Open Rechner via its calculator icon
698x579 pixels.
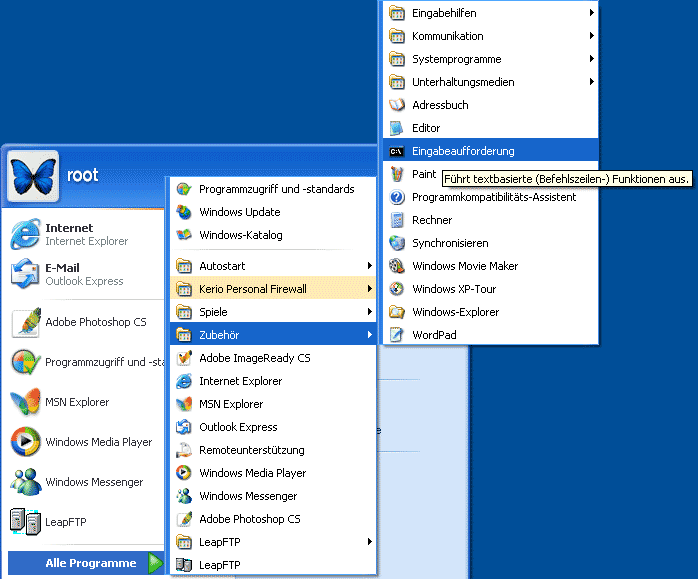(x=396, y=220)
